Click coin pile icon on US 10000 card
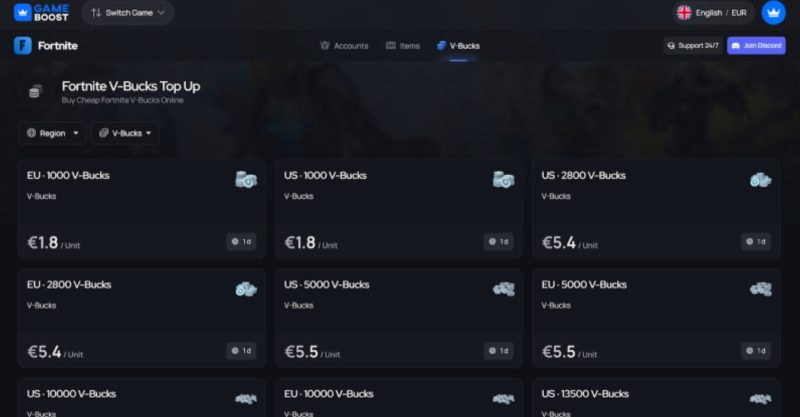 tap(246, 399)
